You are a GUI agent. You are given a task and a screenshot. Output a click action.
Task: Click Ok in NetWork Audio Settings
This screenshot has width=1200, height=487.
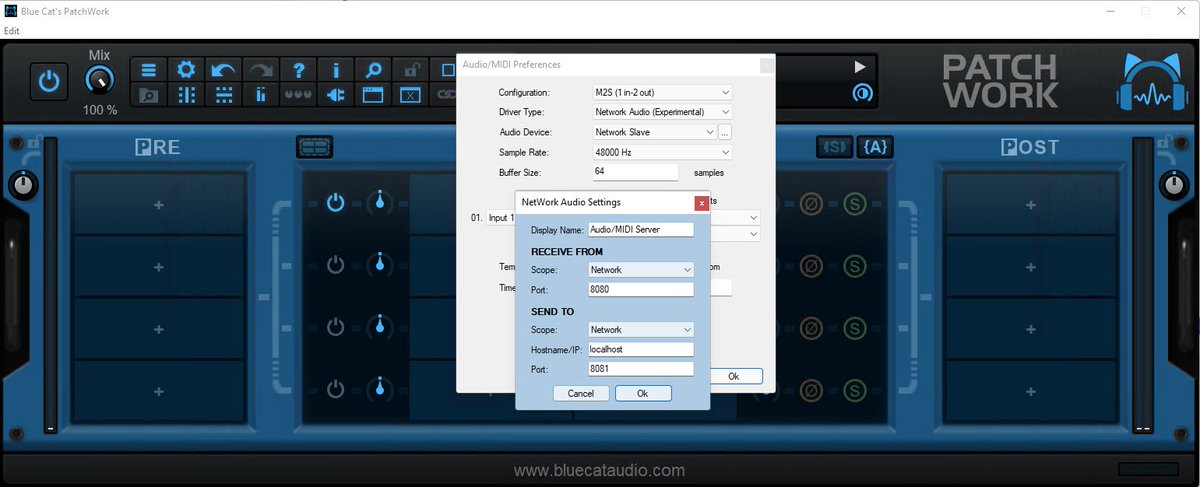pyautogui.click(x=643, y=394)
